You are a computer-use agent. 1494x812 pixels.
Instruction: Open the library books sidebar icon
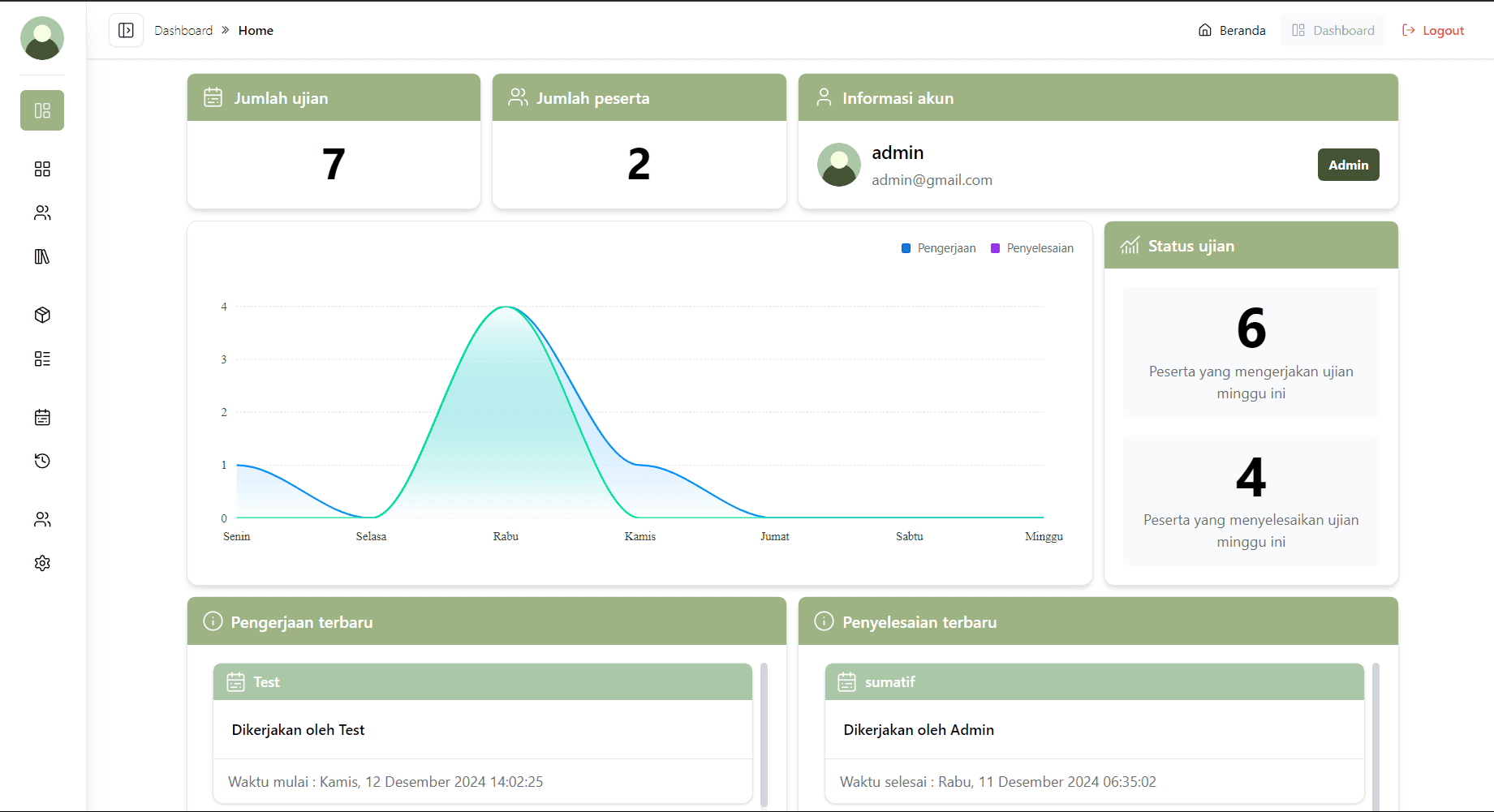pyautogui.click(x=42, y=256)
